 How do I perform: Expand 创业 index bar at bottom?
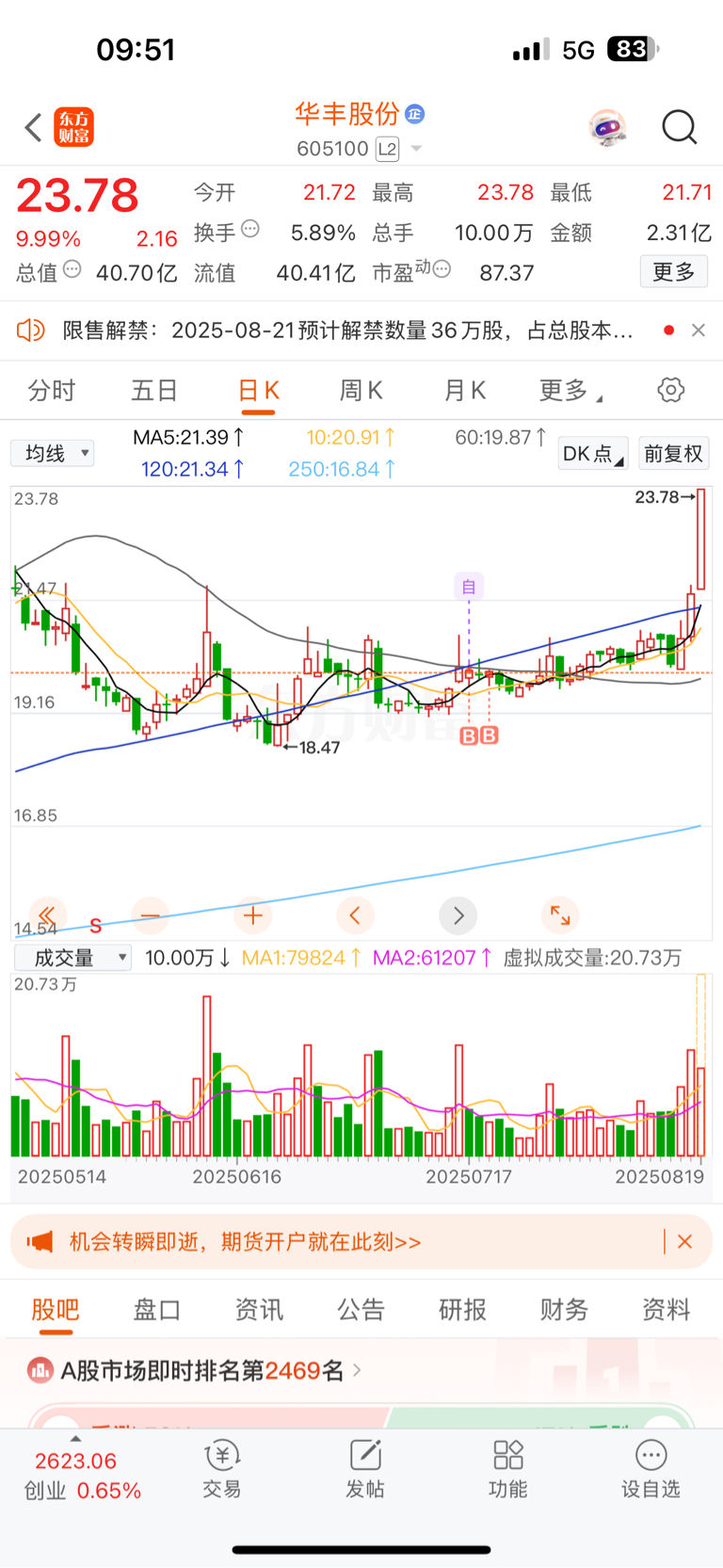(76, 1439)
